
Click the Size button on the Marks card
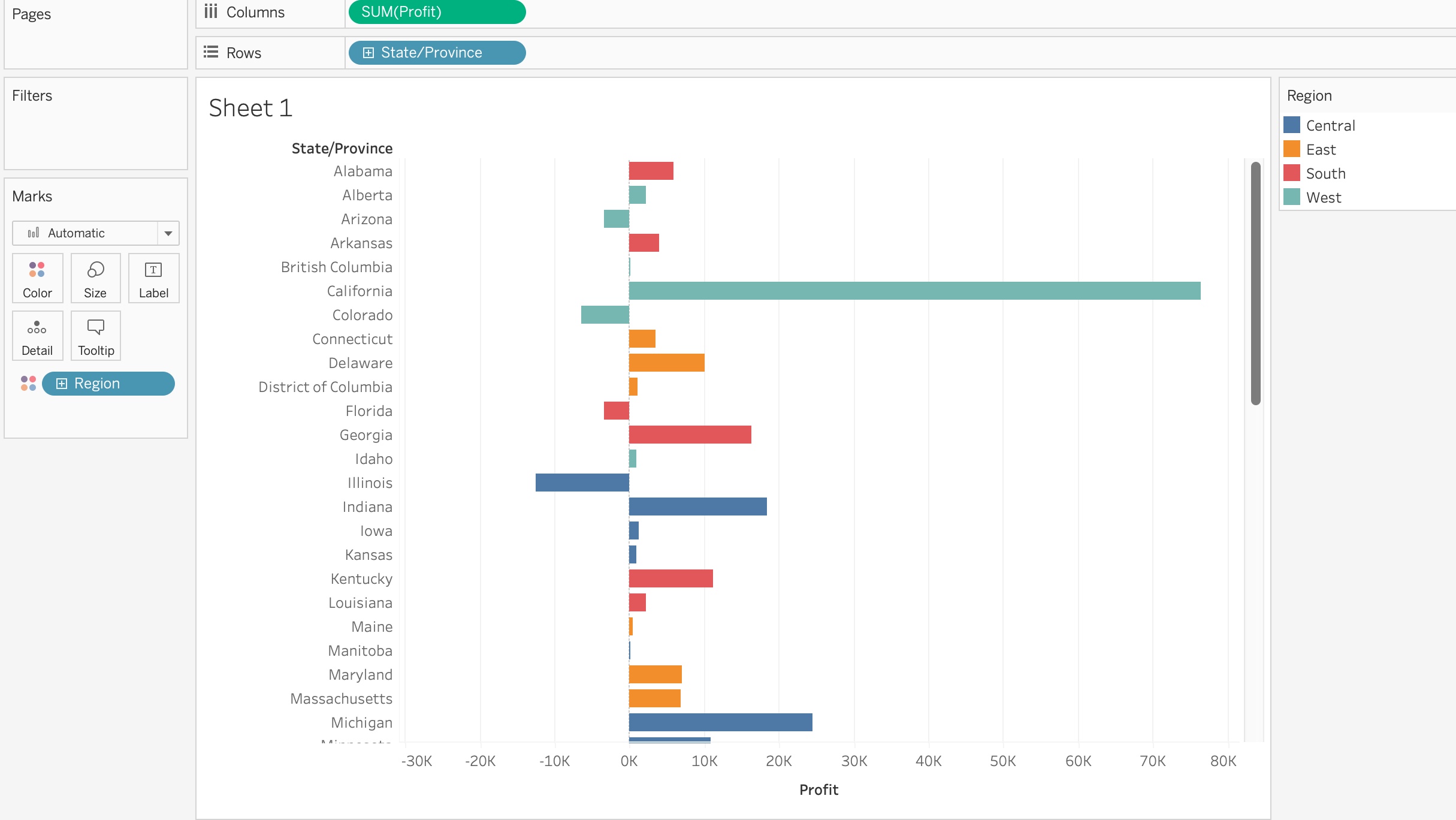[95, 278]
